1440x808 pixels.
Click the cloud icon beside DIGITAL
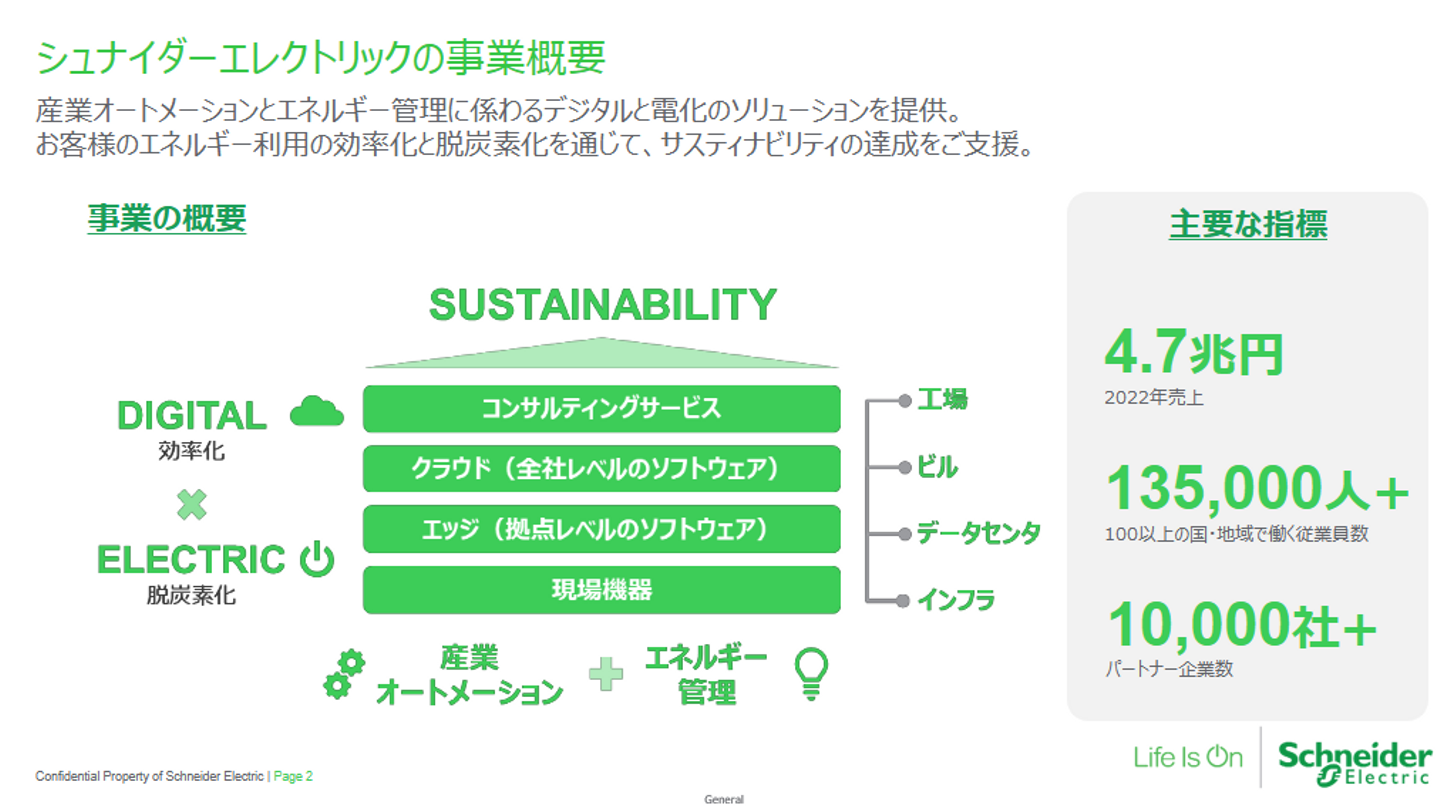(x=317, y=412)
